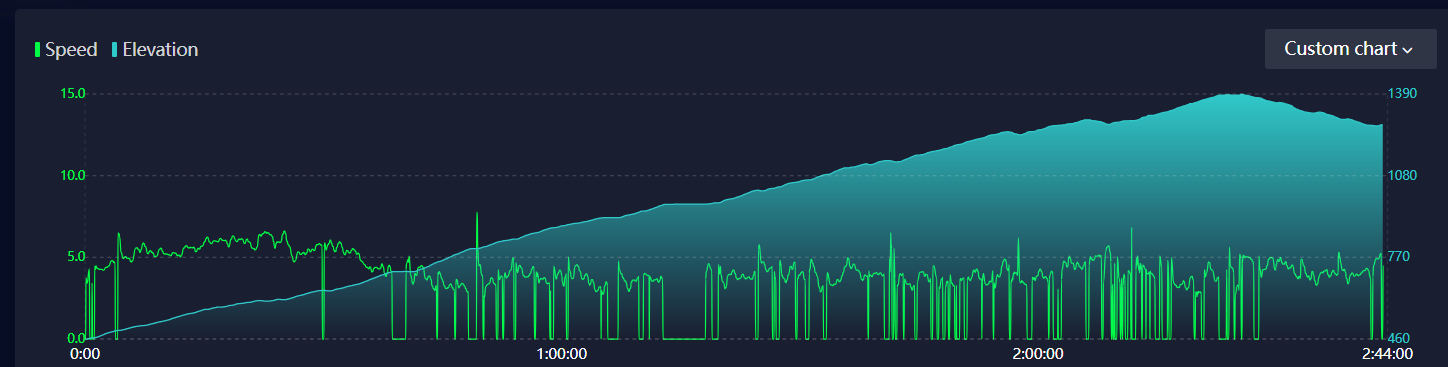Image resolution: width=1448 pixels, height=367 pixels.
Task: Click the 1390 elevation axis label
Action: click(x=1401, y=93)
